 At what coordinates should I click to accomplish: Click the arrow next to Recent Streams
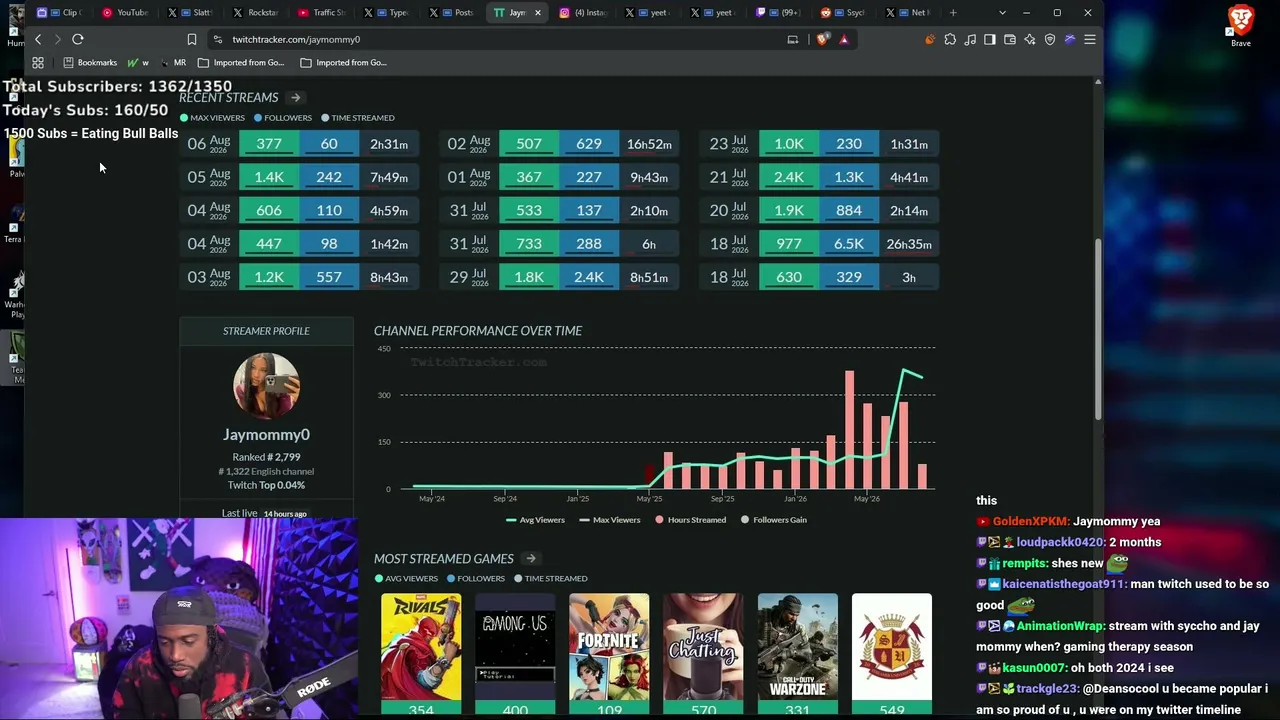pyautogui.click(x=295, y=97)
